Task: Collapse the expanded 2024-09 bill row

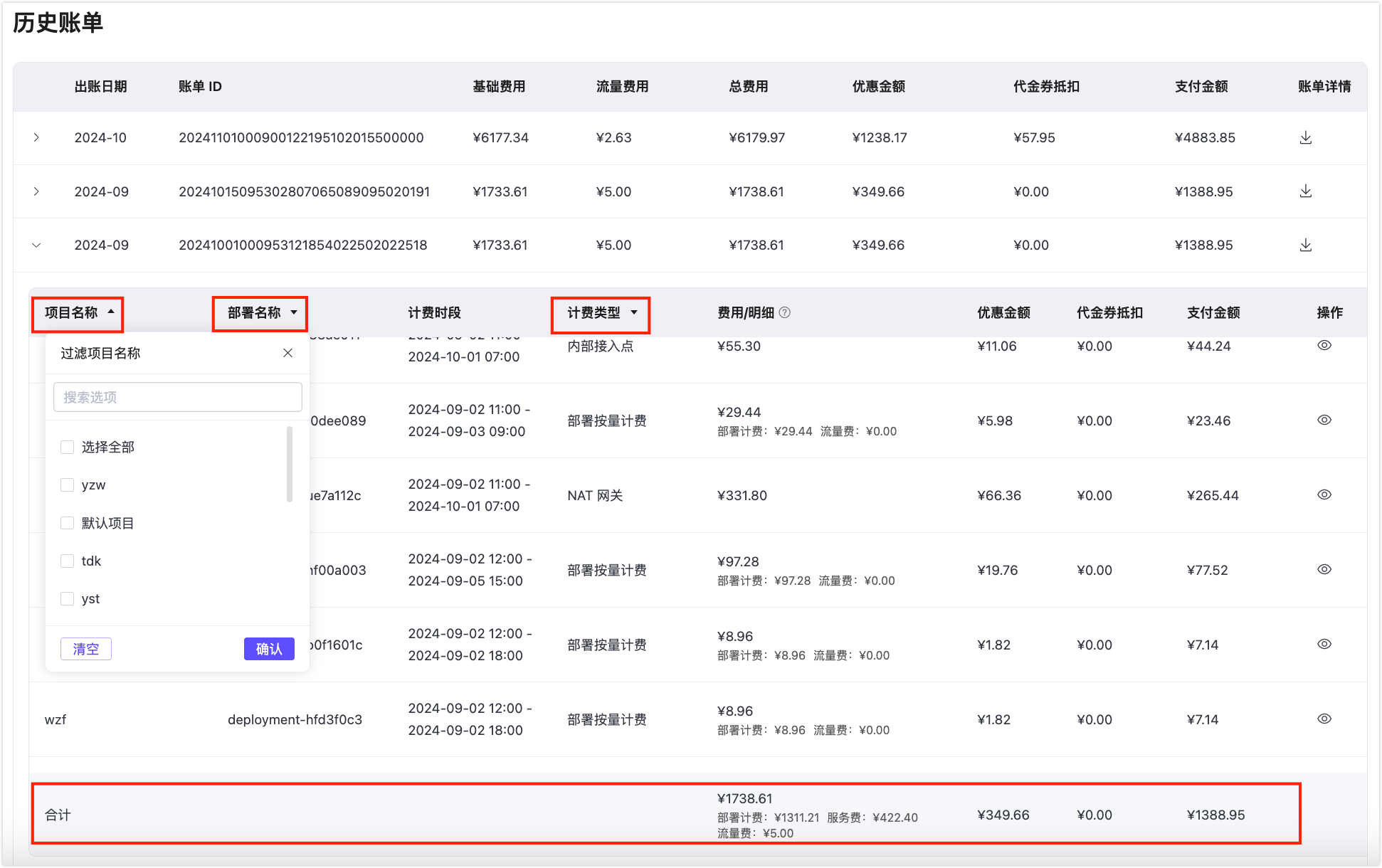Action: click(x=36, y=245)
